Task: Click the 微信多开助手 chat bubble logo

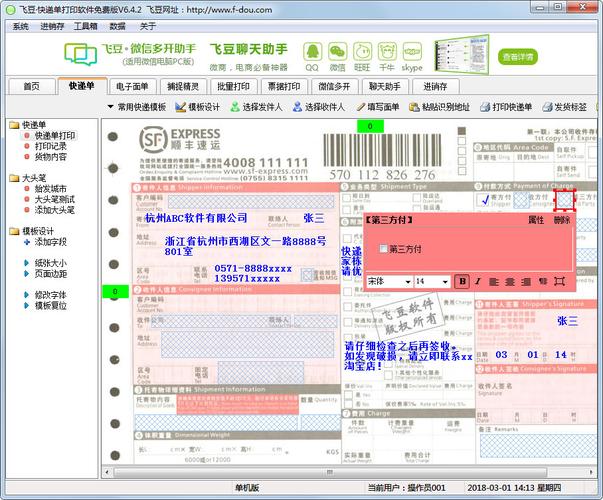Action: coord(80,54)
